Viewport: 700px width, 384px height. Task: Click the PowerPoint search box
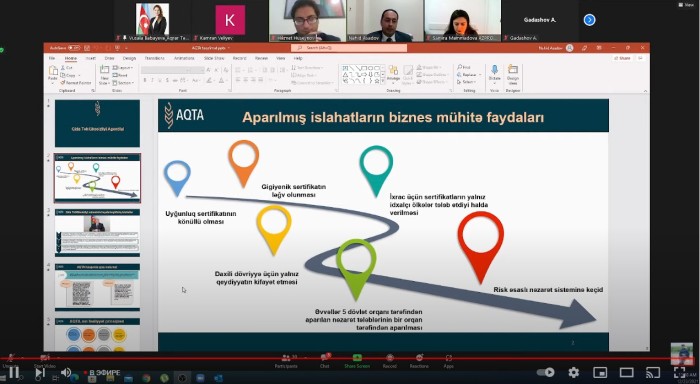coord(349,48)
